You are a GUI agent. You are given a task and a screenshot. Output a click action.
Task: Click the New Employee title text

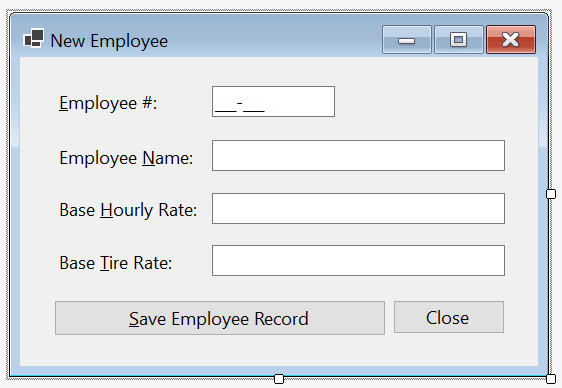[x=109, y=41]
